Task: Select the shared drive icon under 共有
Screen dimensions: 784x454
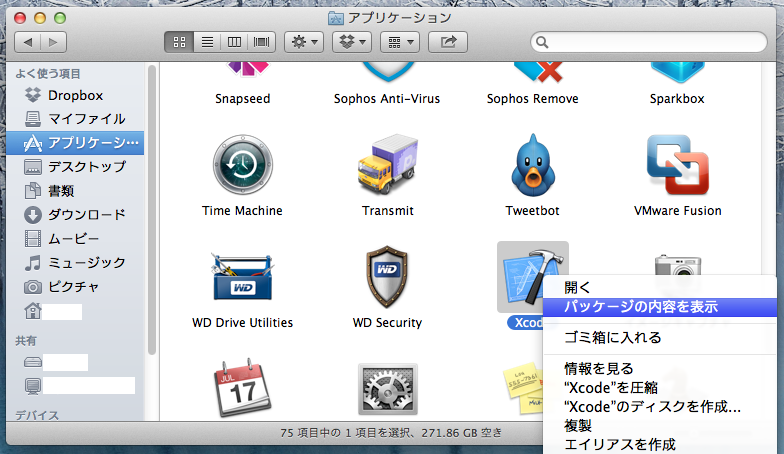Action: 33,362
